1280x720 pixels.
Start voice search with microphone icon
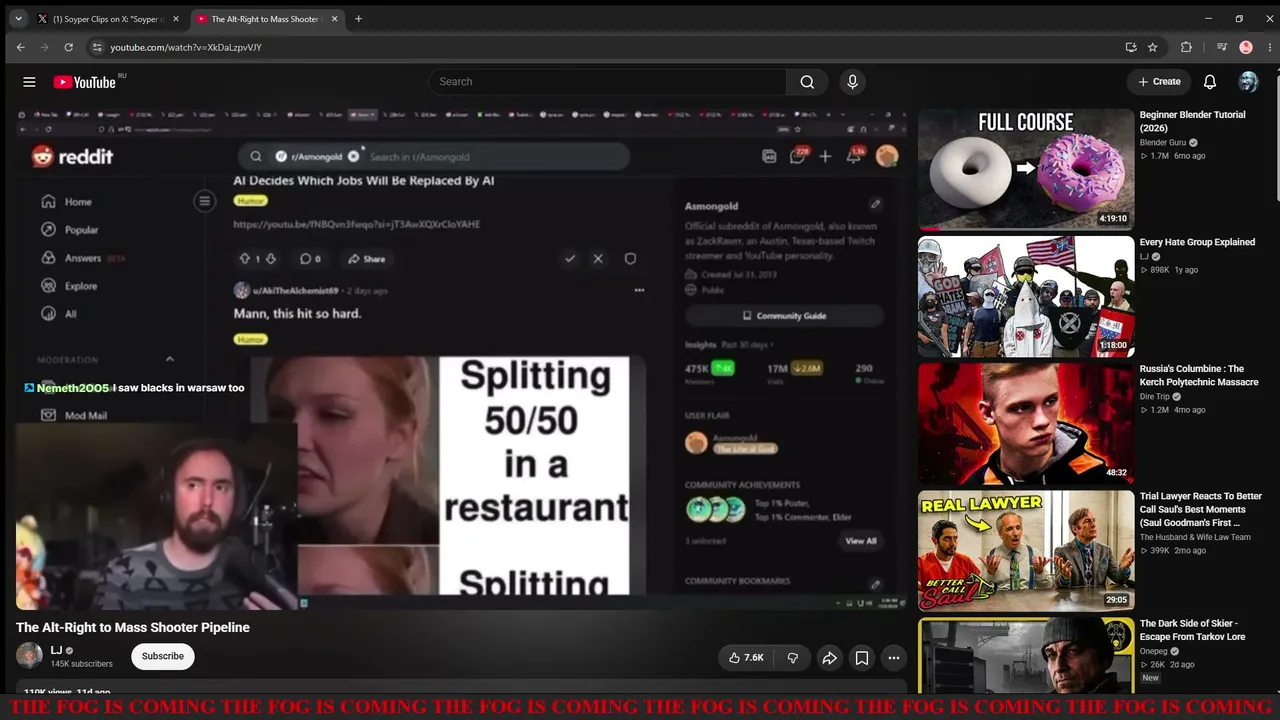[852, 82]
